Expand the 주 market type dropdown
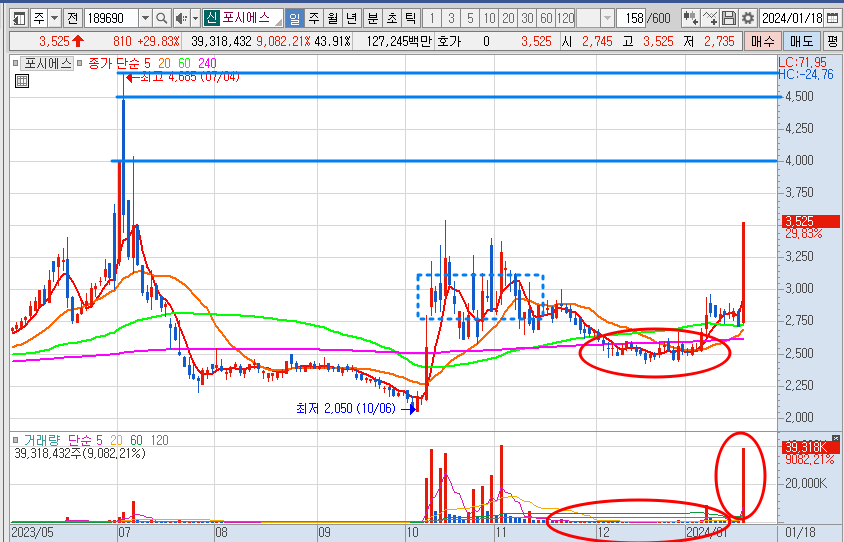The image size is (844, 542). point(54,18)
